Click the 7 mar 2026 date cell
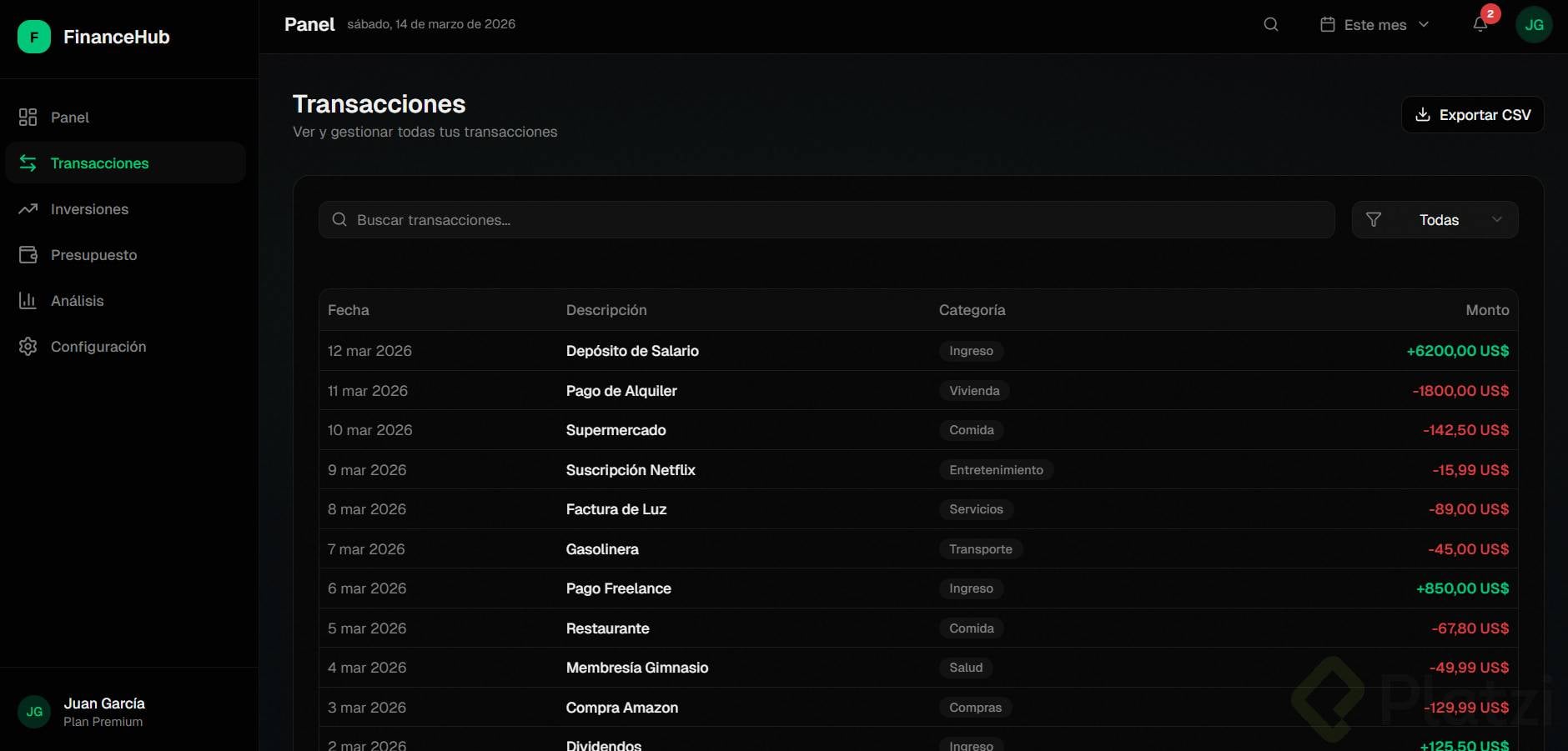The image size is (1568, 751). (366, 549)
